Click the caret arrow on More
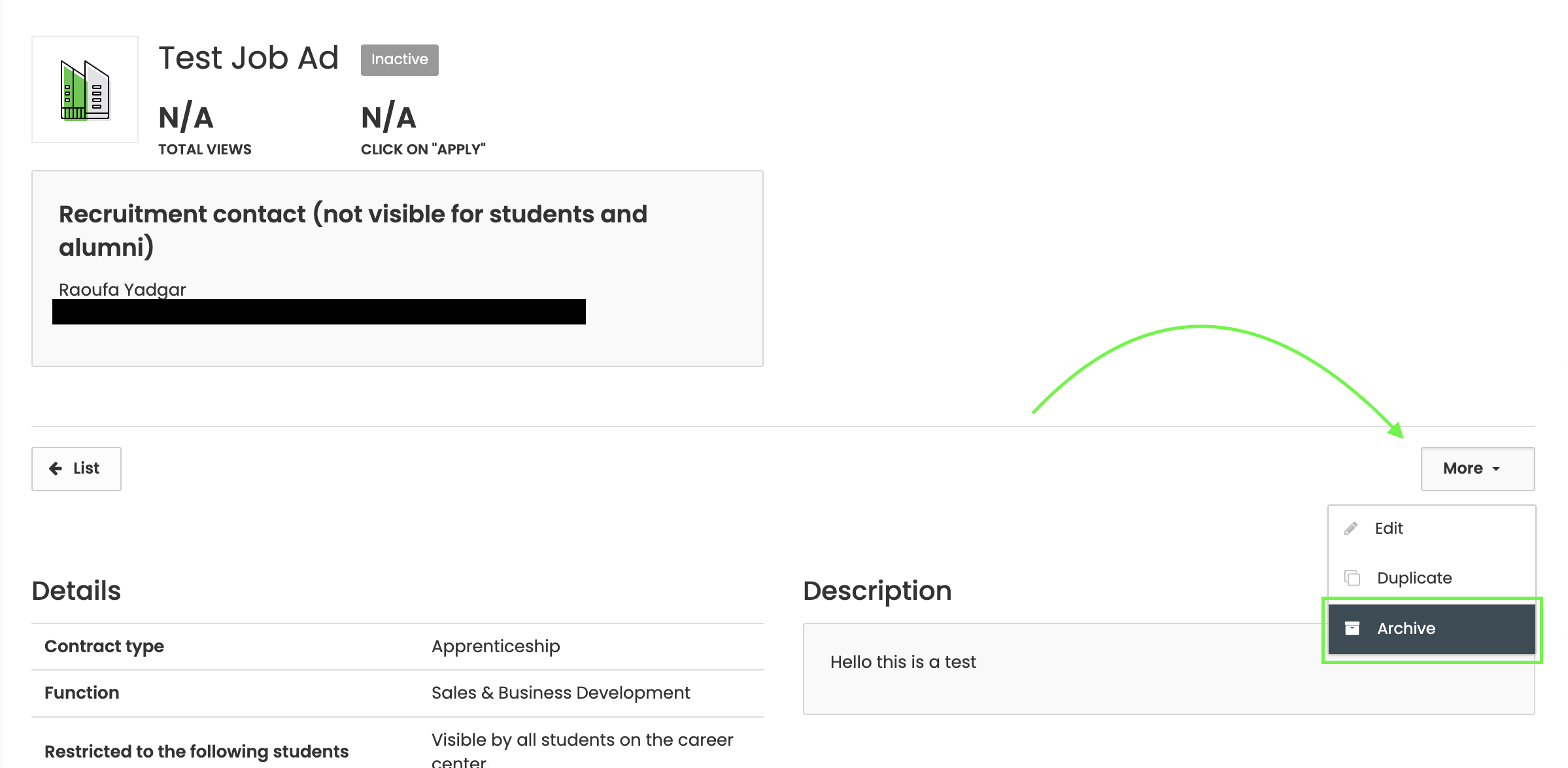The image size is (1568, 768). pyautogui.click(x=1496, y=469)
